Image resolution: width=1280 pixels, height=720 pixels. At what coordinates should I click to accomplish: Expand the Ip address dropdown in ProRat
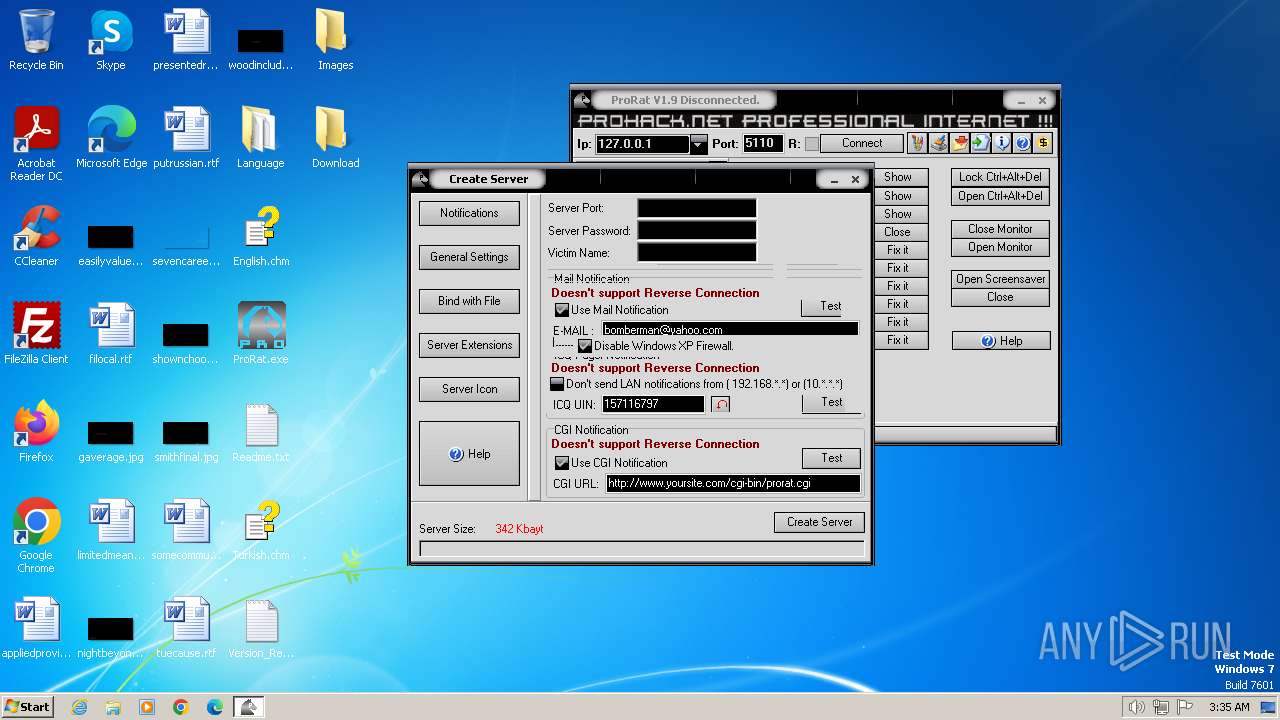(699, 144)
